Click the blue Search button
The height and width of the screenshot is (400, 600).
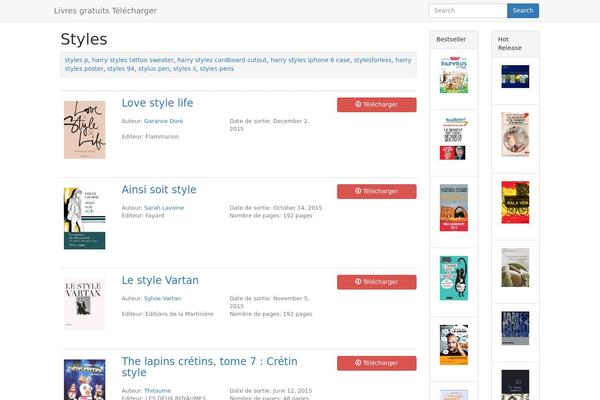pyautogui.click(x=523, y=11)
